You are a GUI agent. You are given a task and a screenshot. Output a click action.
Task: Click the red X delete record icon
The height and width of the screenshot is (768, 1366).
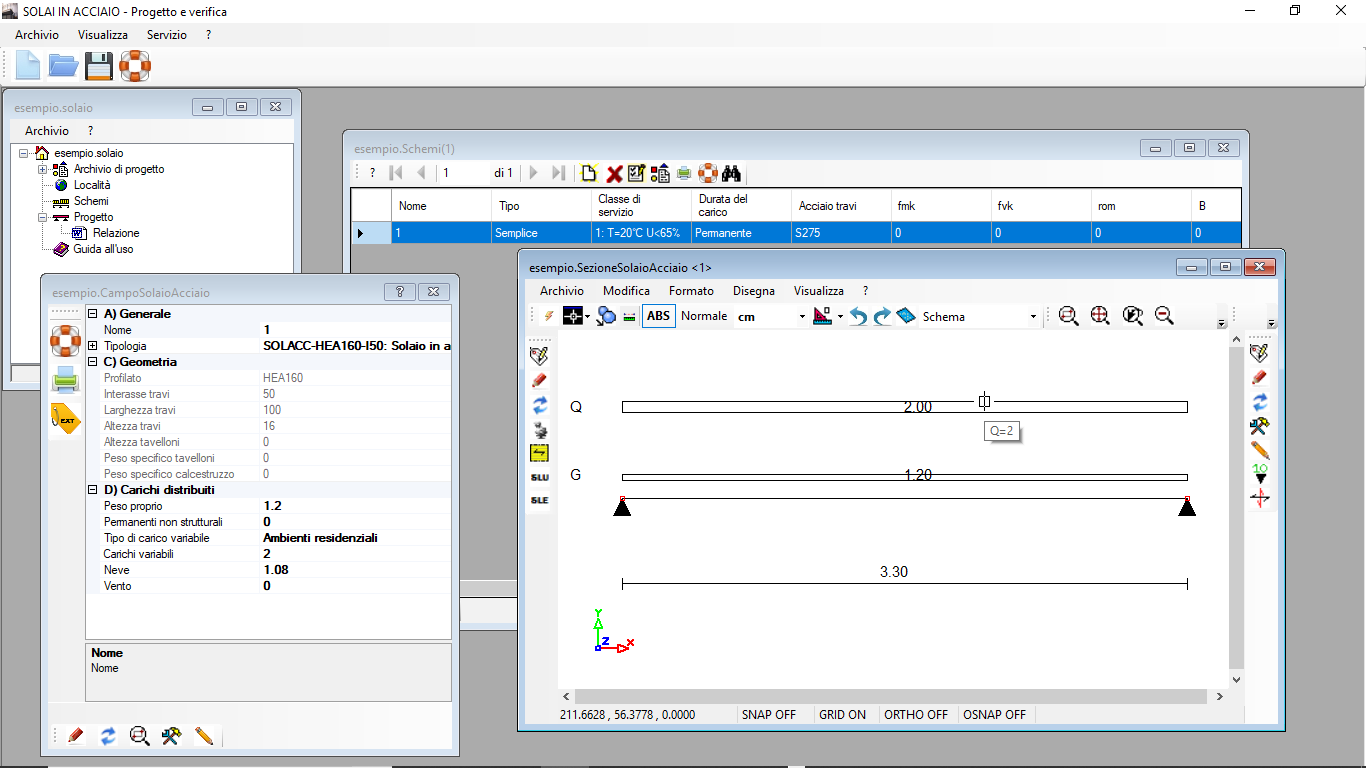click(614, 173)
